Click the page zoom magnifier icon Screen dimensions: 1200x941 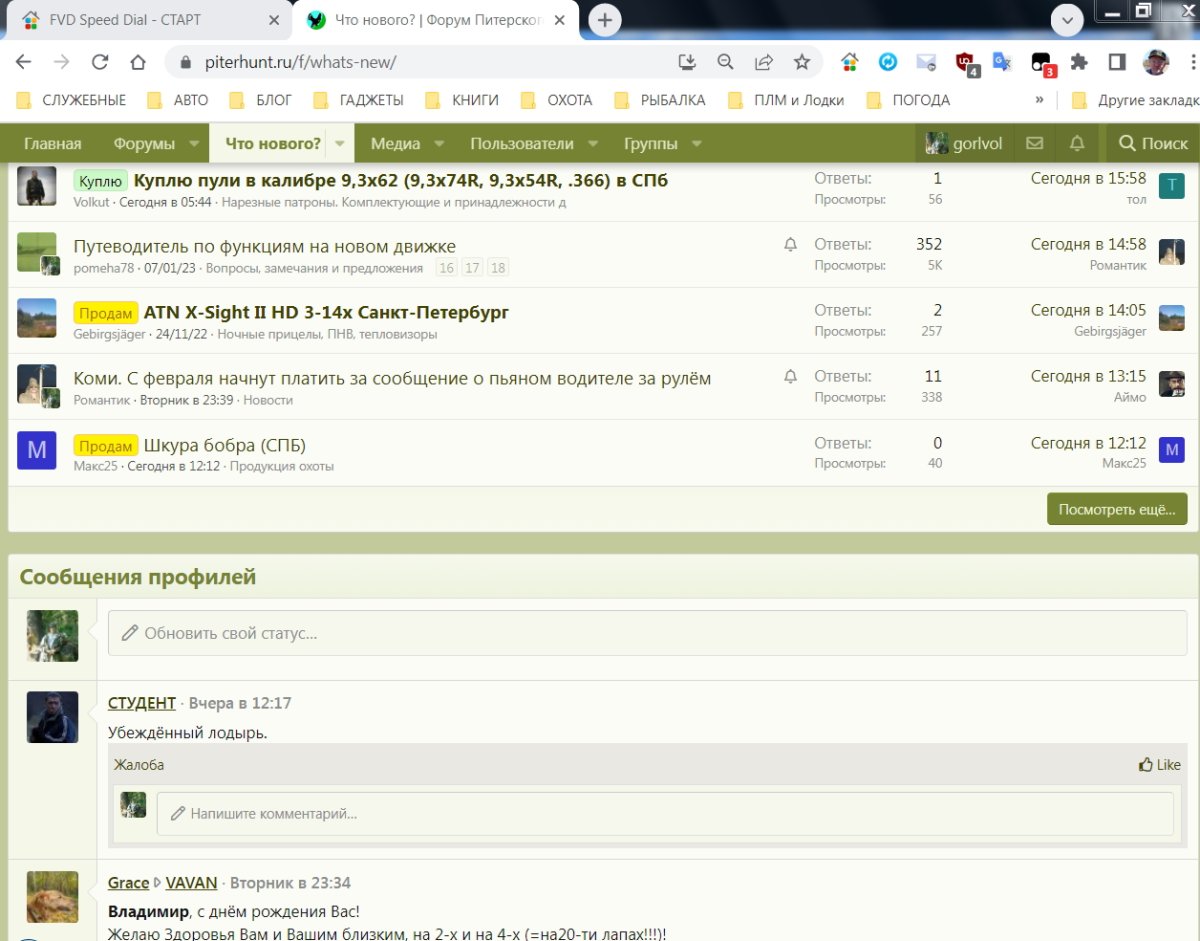(726, 62)
